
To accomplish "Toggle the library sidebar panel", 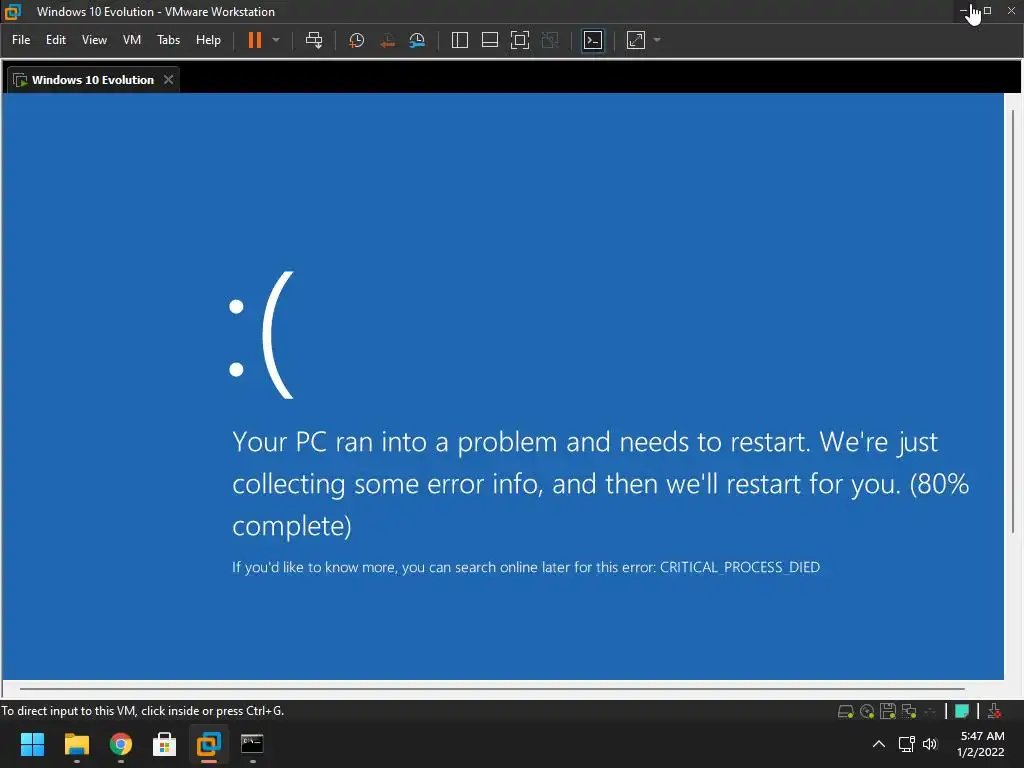I will pos(460,40).
